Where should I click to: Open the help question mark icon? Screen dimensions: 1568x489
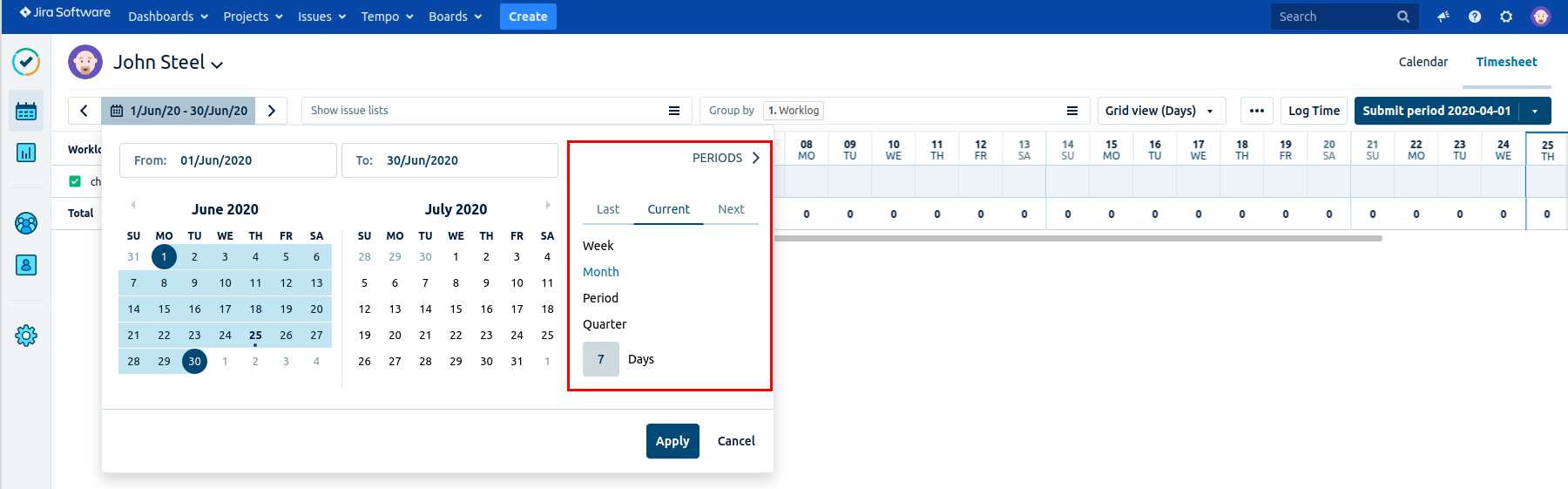(1475, 17)
